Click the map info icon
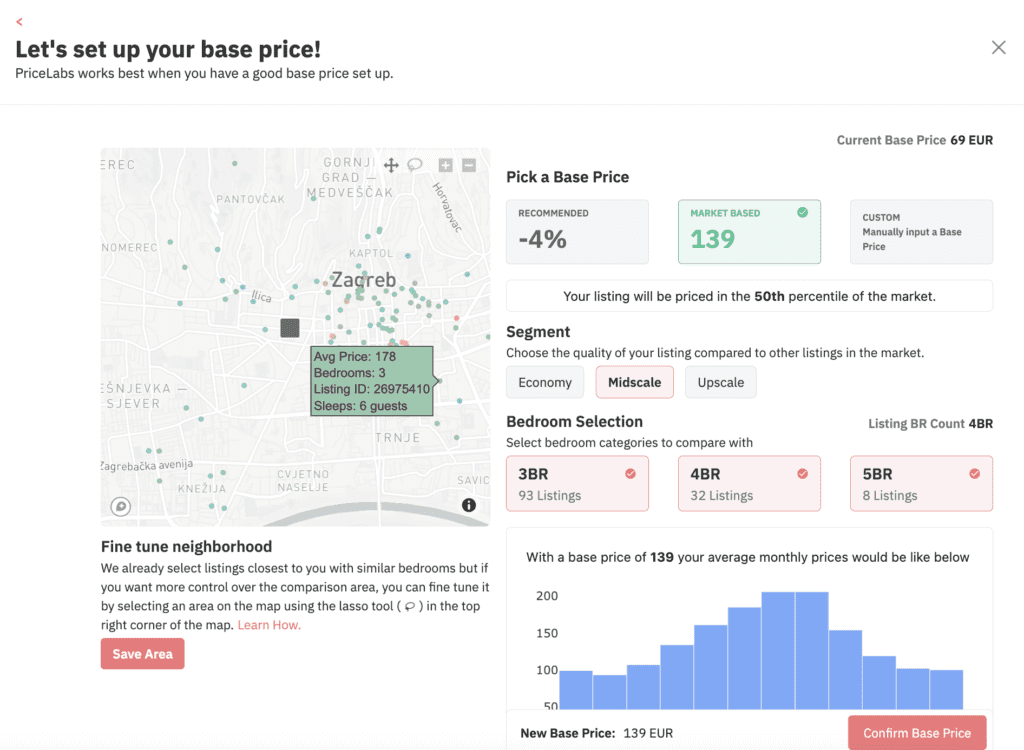 click(469, 505)
